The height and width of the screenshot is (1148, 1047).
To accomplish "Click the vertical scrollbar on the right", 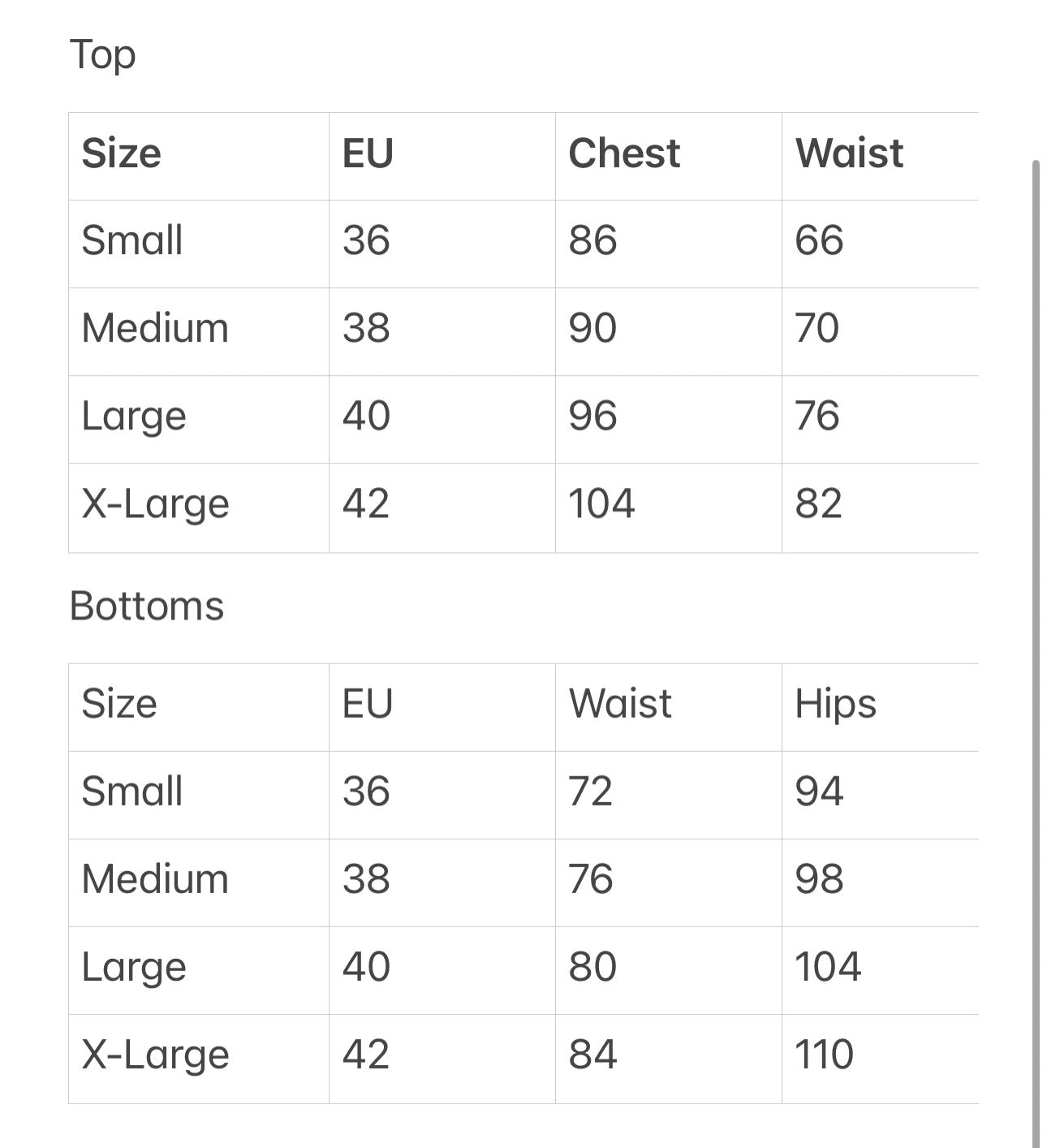I will coord(1036,650).
